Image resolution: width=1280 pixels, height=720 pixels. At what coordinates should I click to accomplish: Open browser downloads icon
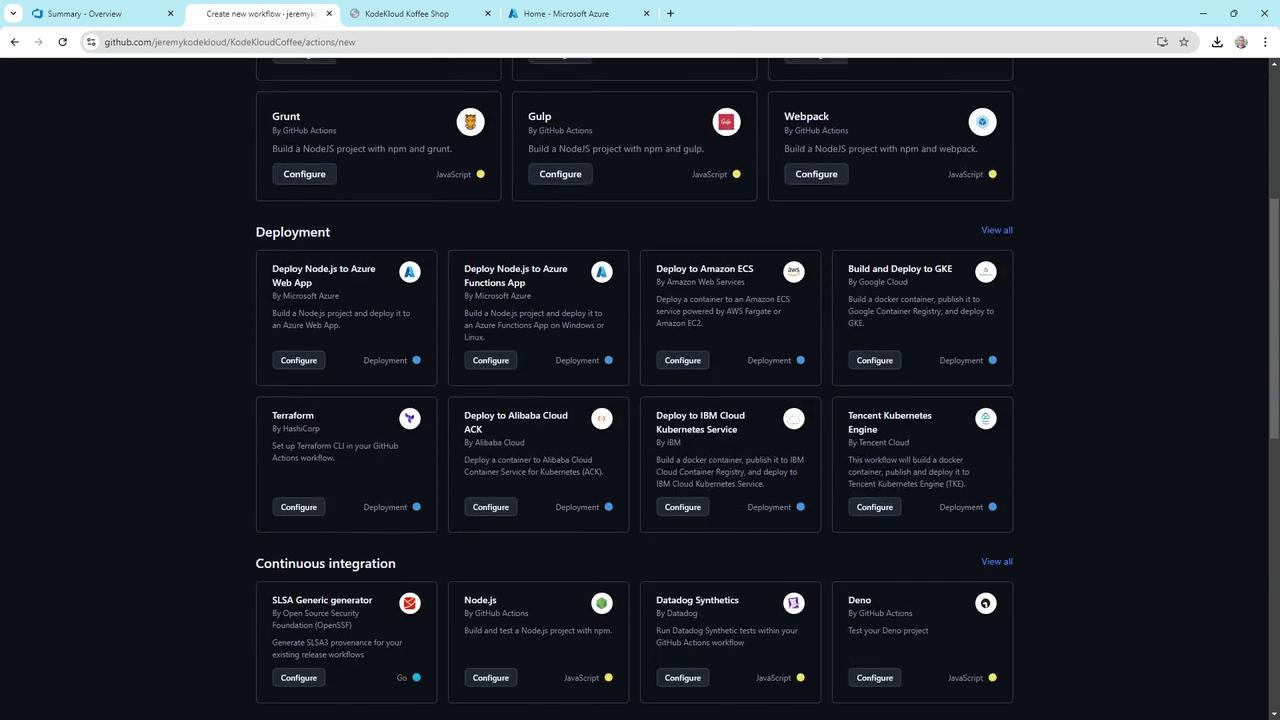(x=1217, y=42)
